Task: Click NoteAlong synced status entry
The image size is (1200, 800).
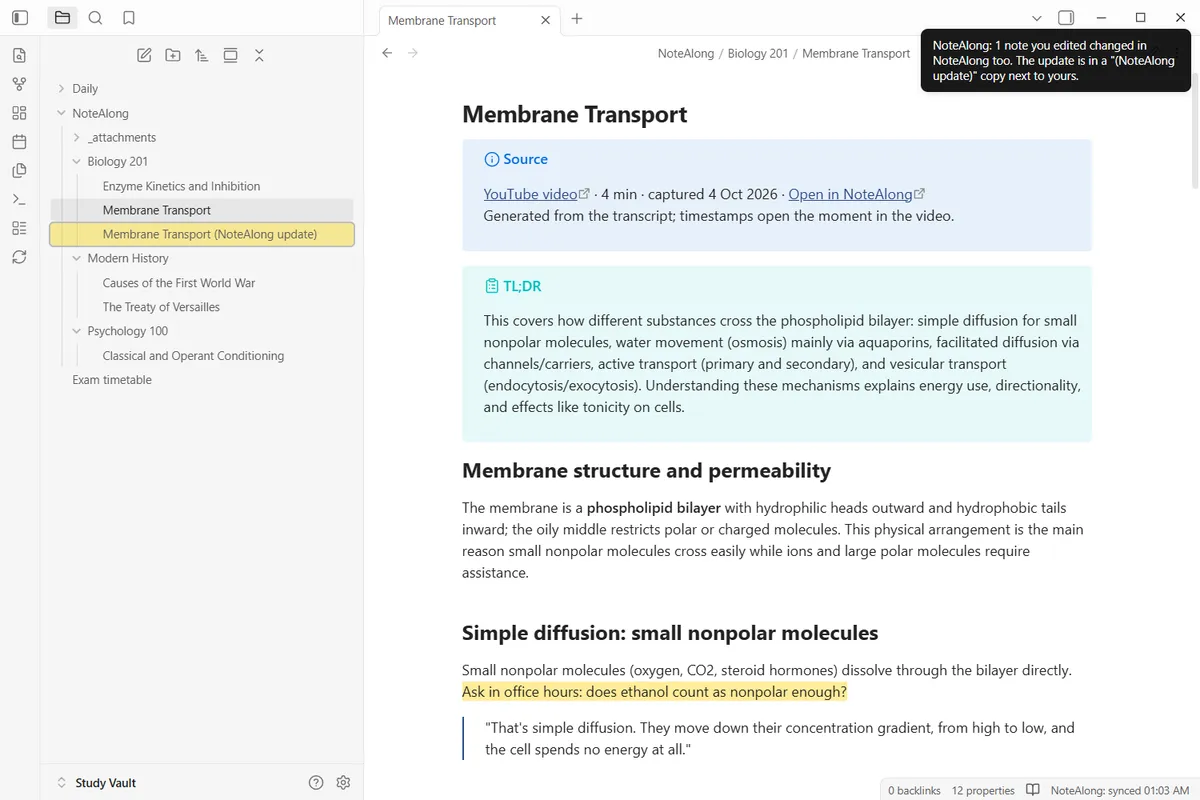Action: click(x=1118, y=790)
